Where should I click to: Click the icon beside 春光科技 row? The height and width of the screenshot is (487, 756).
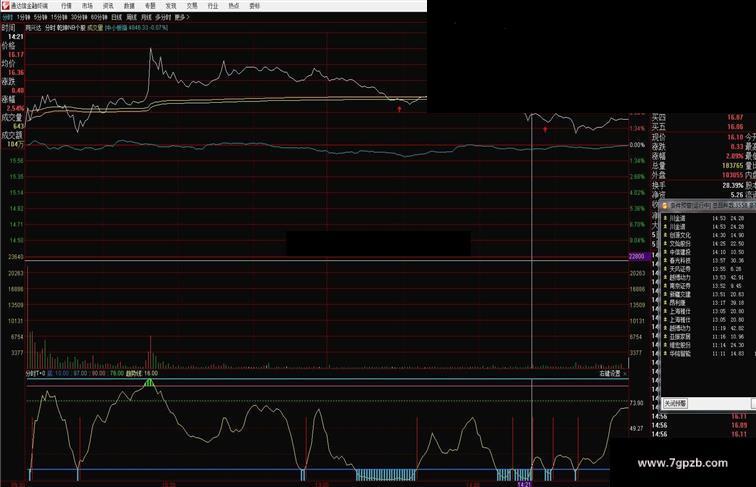coord(665,260)
